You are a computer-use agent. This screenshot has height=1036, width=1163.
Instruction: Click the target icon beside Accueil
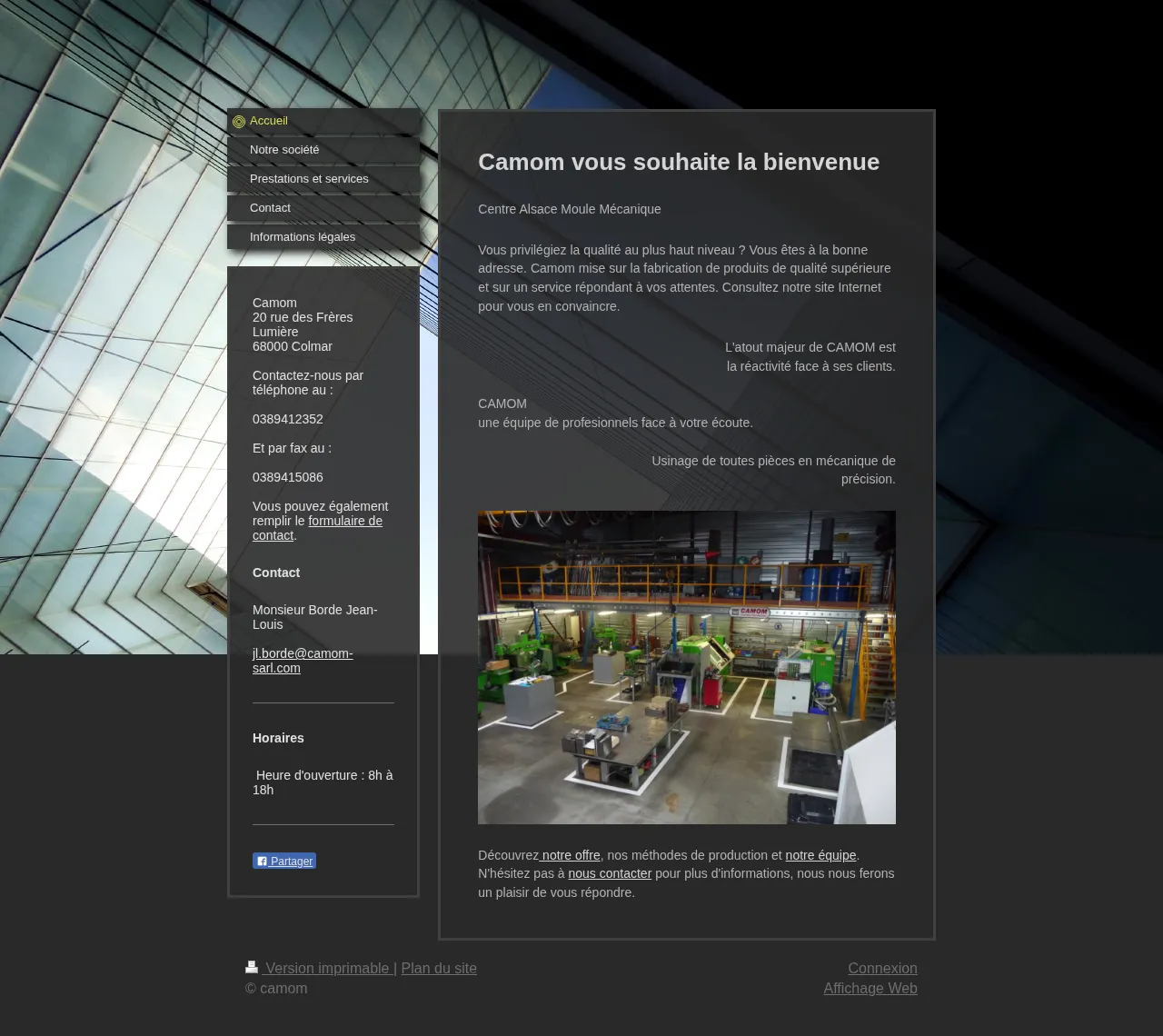pos(239,122)
